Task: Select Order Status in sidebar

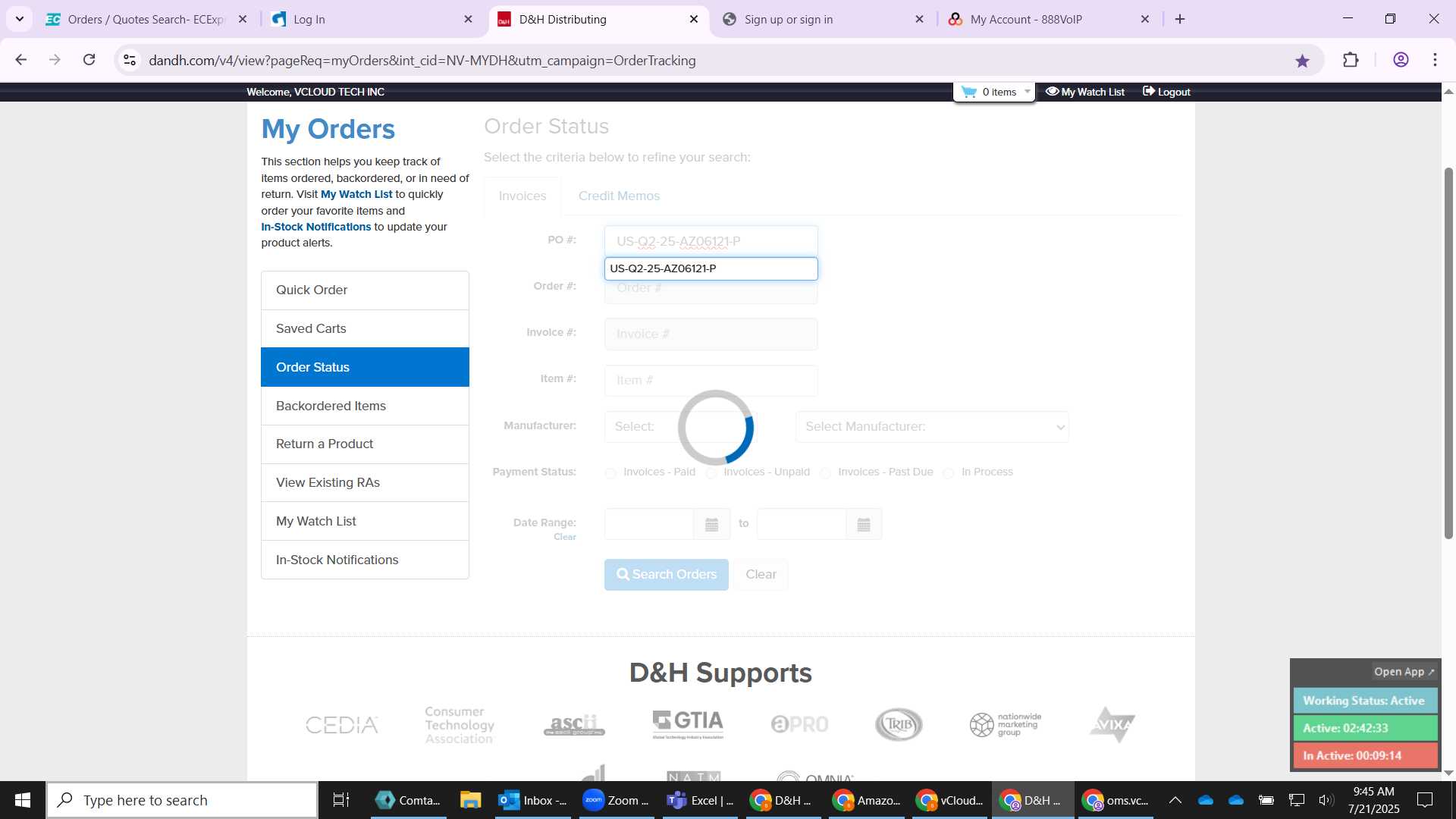Action: (365, 367)
